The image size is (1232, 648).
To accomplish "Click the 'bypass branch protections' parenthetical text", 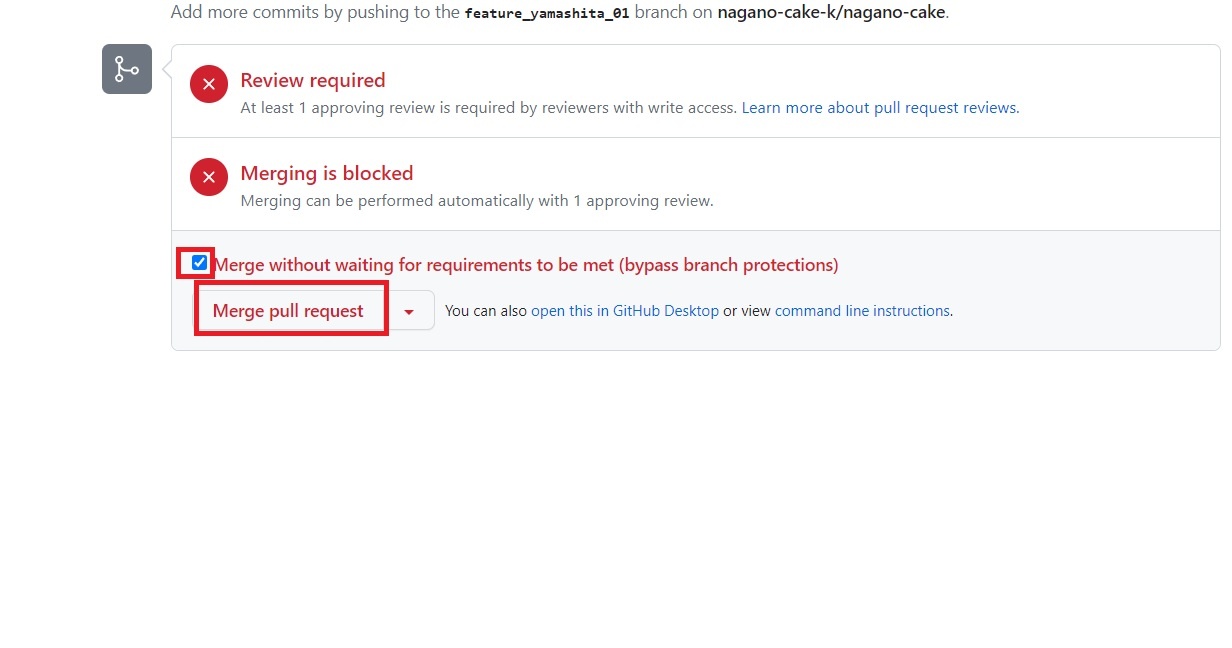I will 729,265.
